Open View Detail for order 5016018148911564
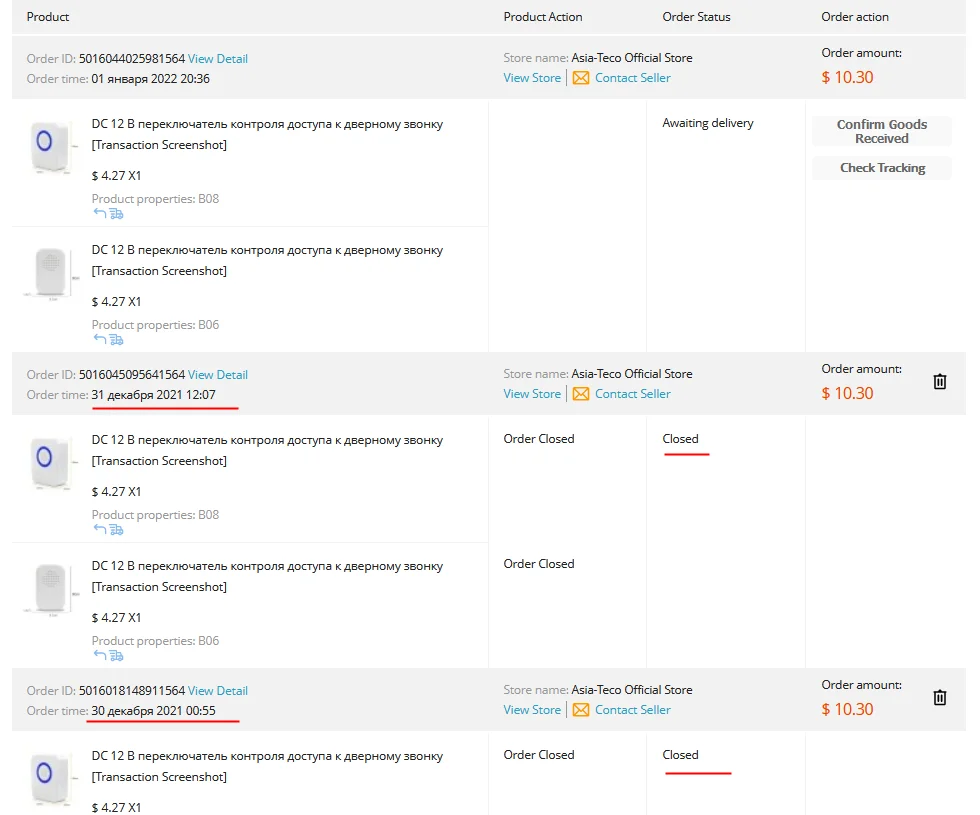This screenshot has width=980, height=815. click(218, 691)
